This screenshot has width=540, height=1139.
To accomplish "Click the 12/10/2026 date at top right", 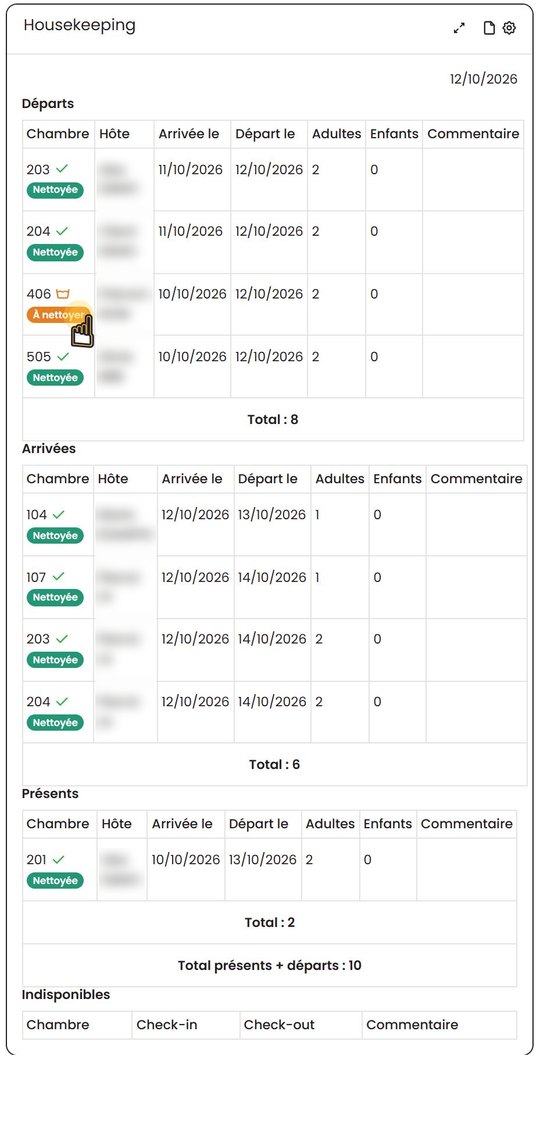I will pos(484,79).
